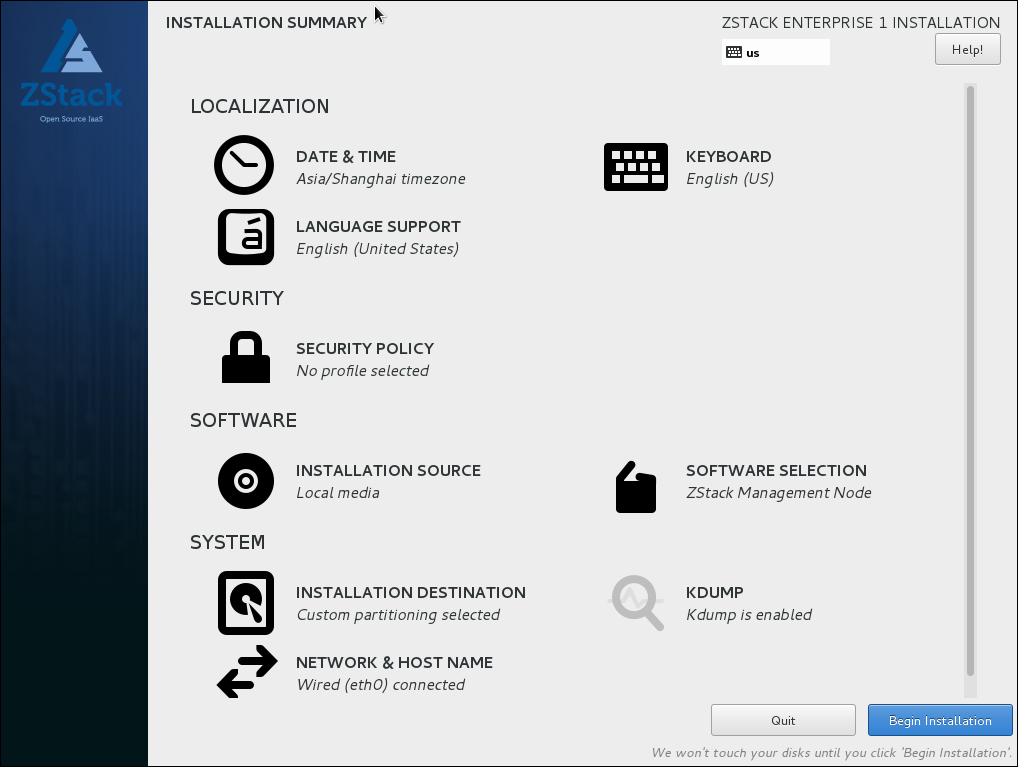Click the small keyboard icon beside 'us'

click(734, 53)
